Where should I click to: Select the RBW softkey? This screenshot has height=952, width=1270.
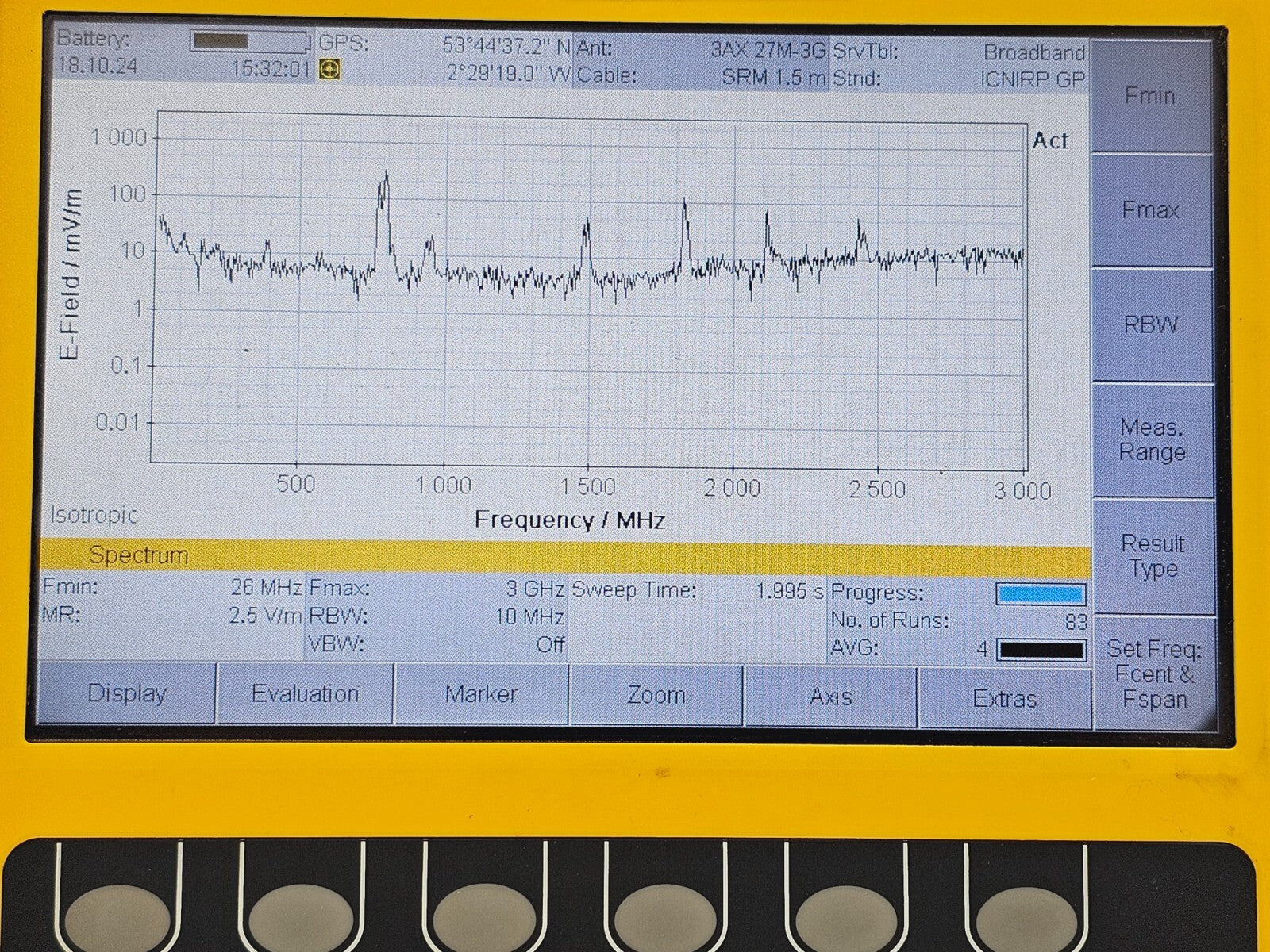pos(1149,322)
